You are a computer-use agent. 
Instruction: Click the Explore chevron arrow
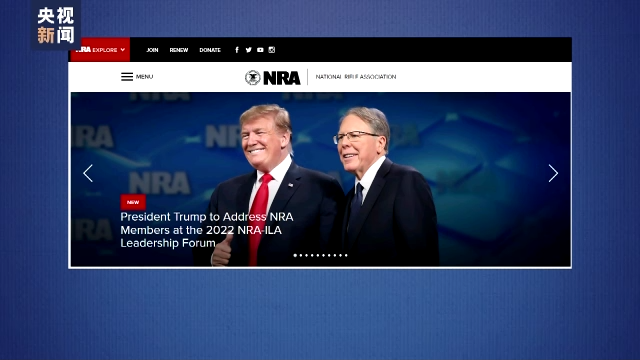(x=122, y=50)
